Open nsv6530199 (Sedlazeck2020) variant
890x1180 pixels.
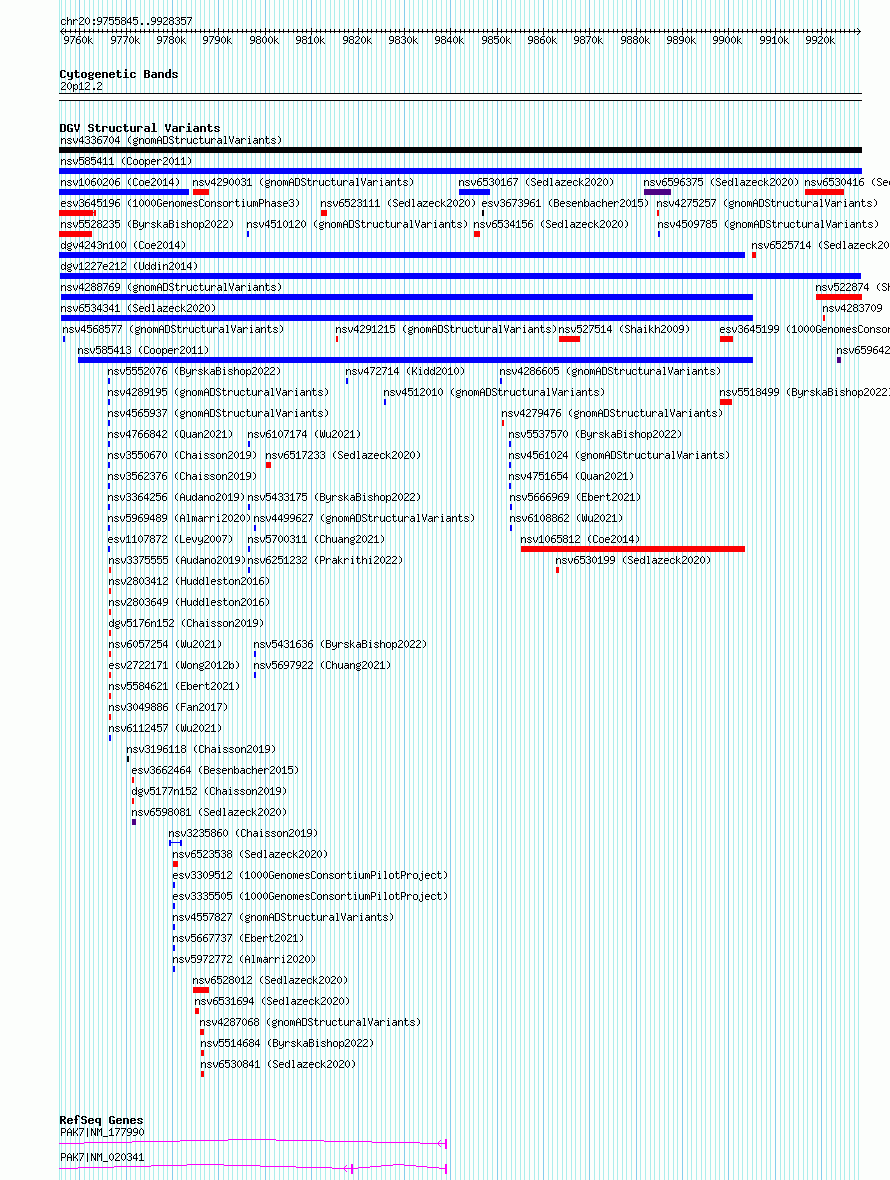pyautogui.click(x=633, y=561)
